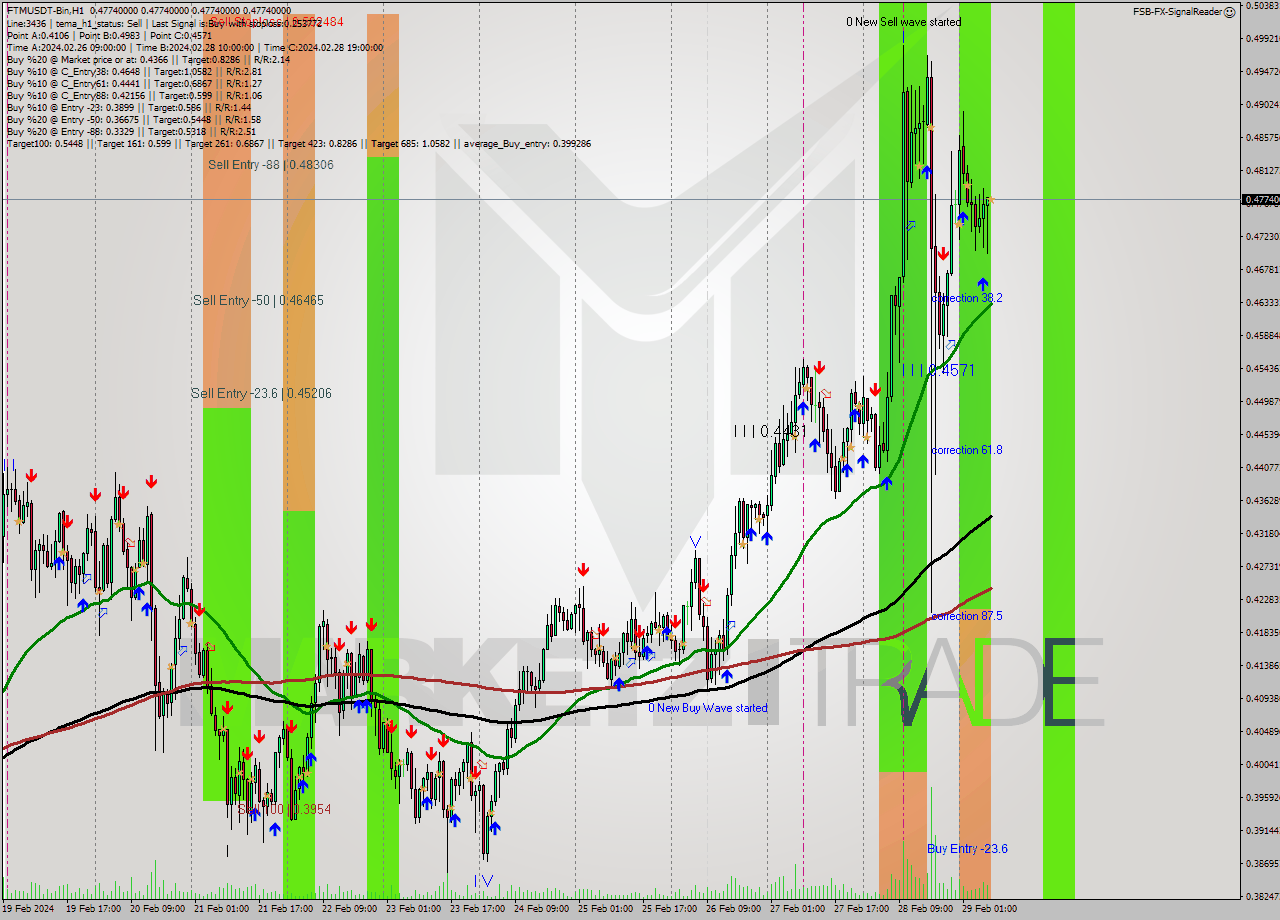Click the 'Buy %20 @ Market price' line
1280x920 pixels.
click(x=148, y=59)
